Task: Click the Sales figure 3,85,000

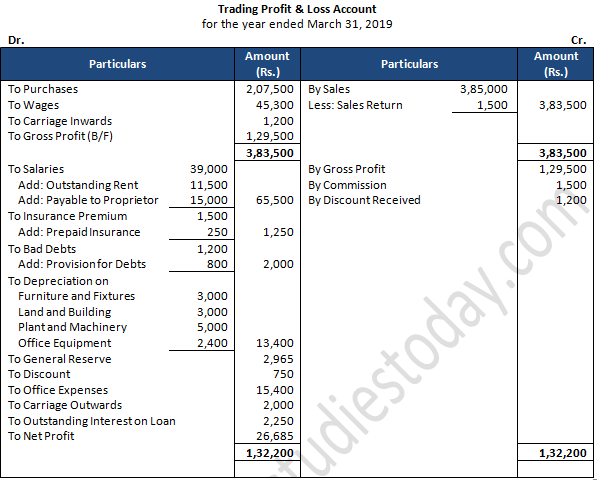Action: (484, 89)
